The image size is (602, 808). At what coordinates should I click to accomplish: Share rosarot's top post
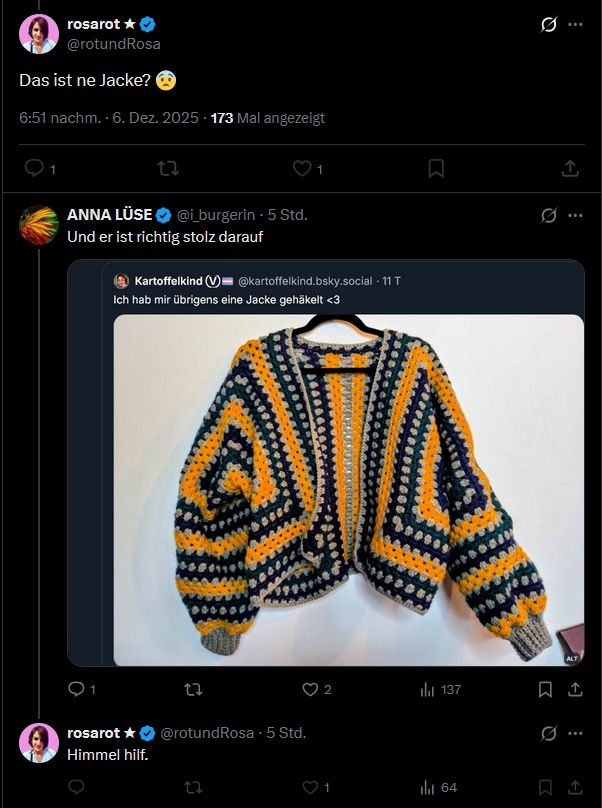[571, 169]
